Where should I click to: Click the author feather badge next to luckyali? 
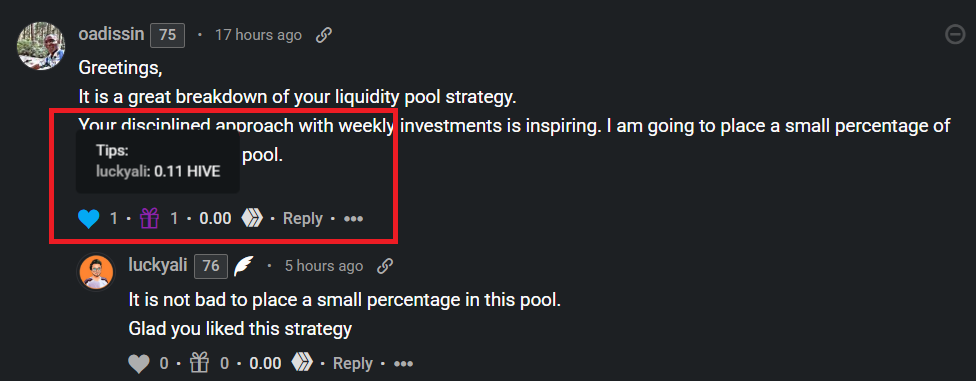pyautogui.click(x=244, y=266)
